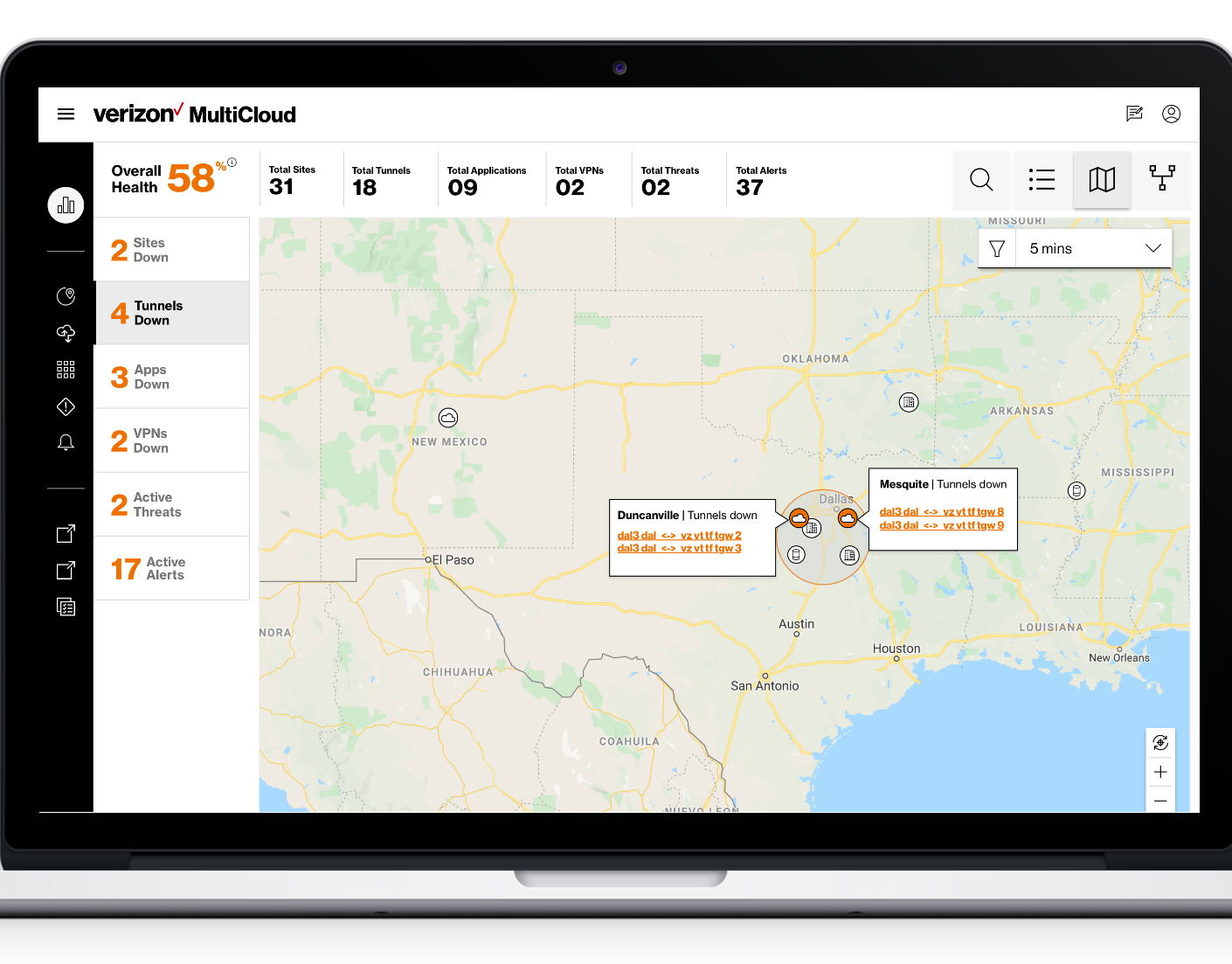Click the Mesquite orange cloud marker

point(848,518)
